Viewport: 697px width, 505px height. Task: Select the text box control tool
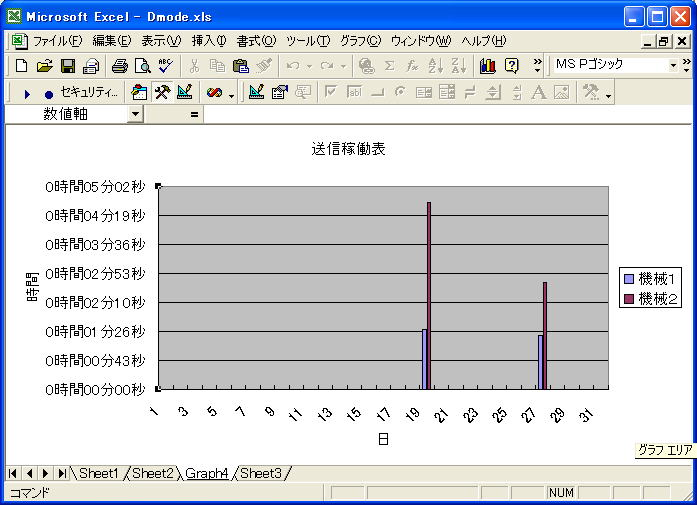pyautogui.click(x=354, y=92)
